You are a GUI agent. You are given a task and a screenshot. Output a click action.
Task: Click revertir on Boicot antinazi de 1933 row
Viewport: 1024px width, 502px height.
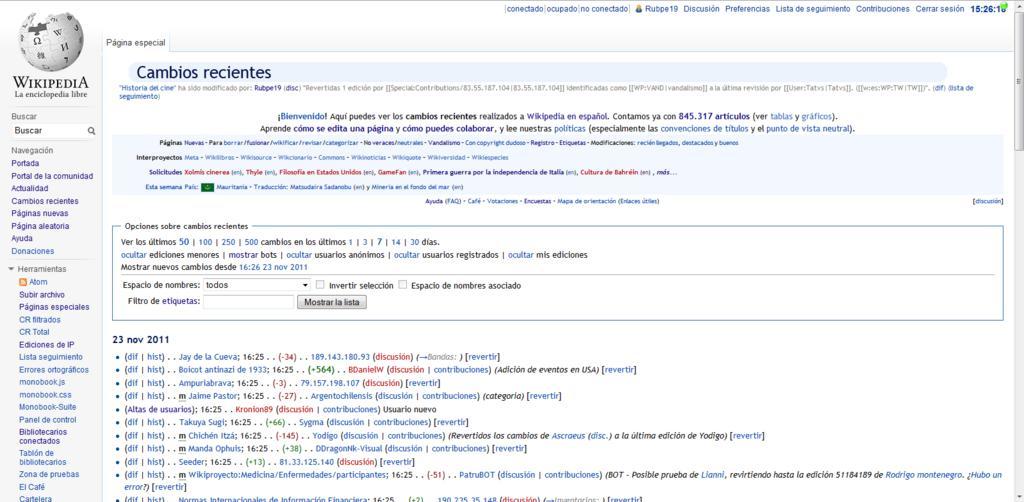click(618, 369)
